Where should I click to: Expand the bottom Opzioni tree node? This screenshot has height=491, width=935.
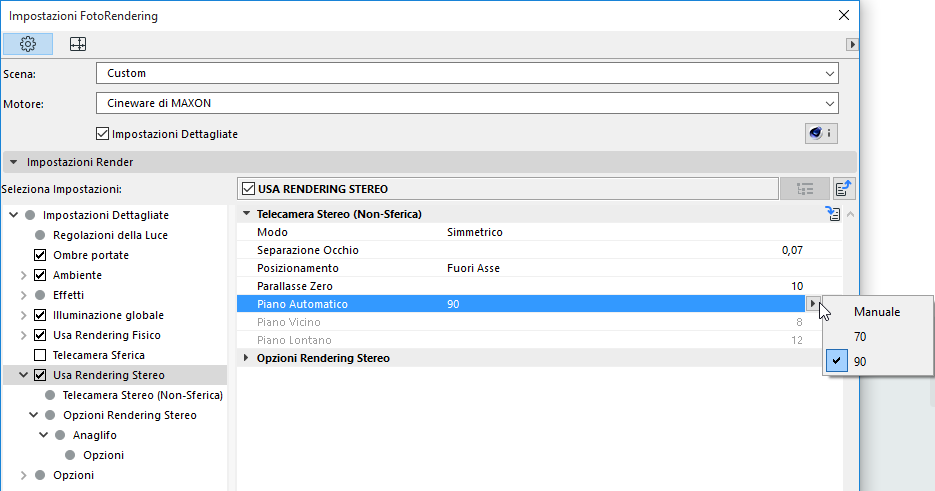[x=24, y=475]
